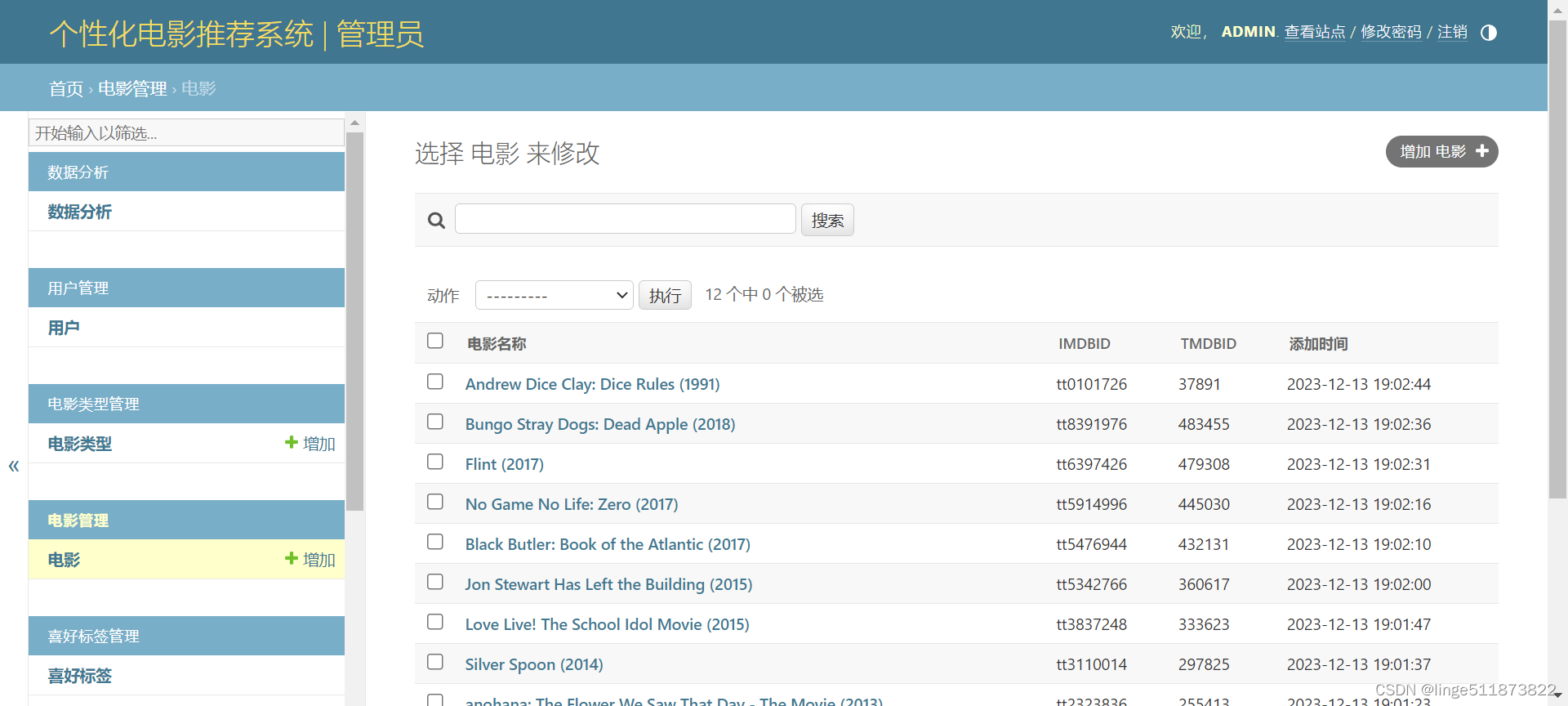The height and width of the screenshot is (706, 1568).
Task: Check the box for No Game No Life: Zero
Action: [435, 502]
